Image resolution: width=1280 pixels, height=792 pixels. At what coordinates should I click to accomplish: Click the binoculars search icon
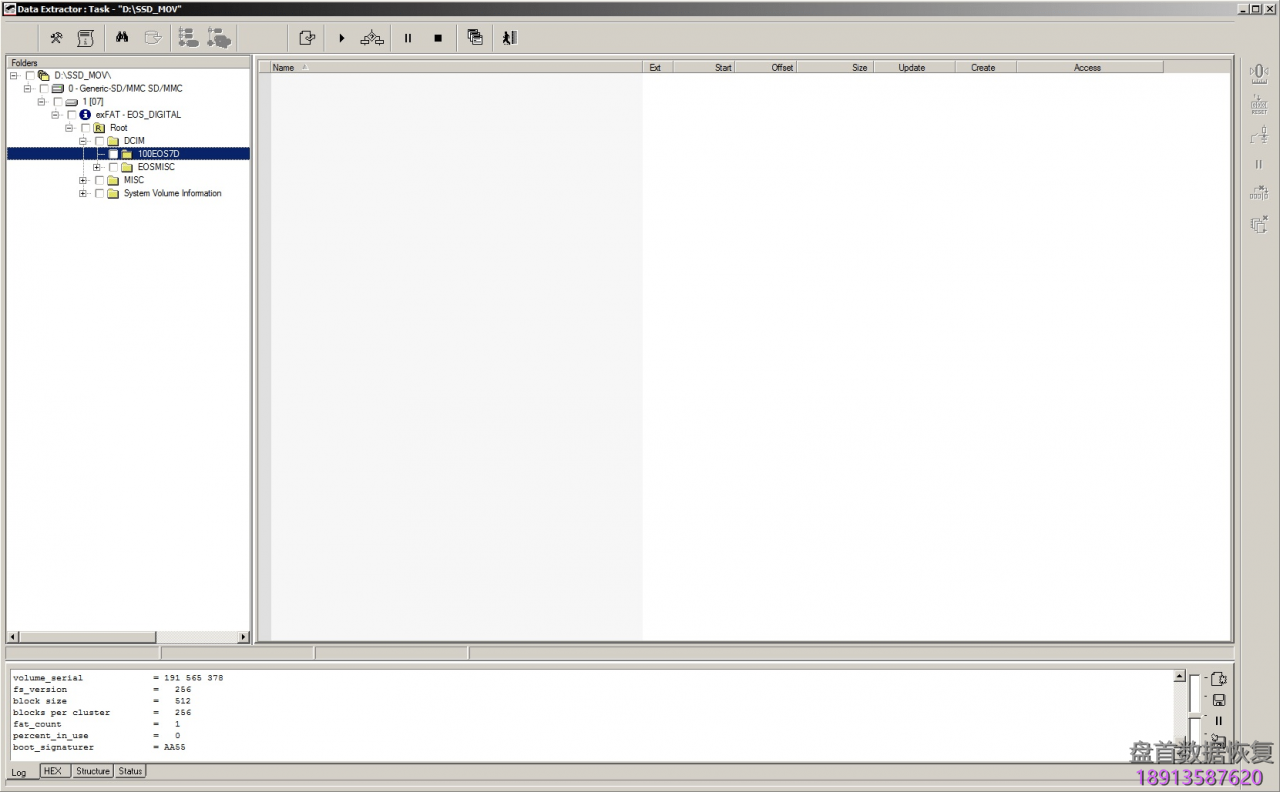pos(122,38)
